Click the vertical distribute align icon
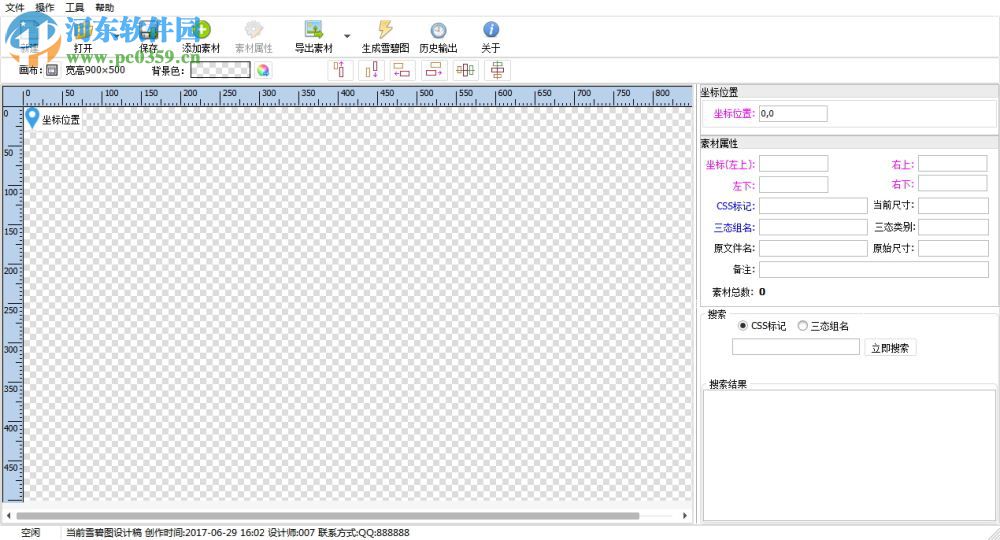 tap(497, 70)
